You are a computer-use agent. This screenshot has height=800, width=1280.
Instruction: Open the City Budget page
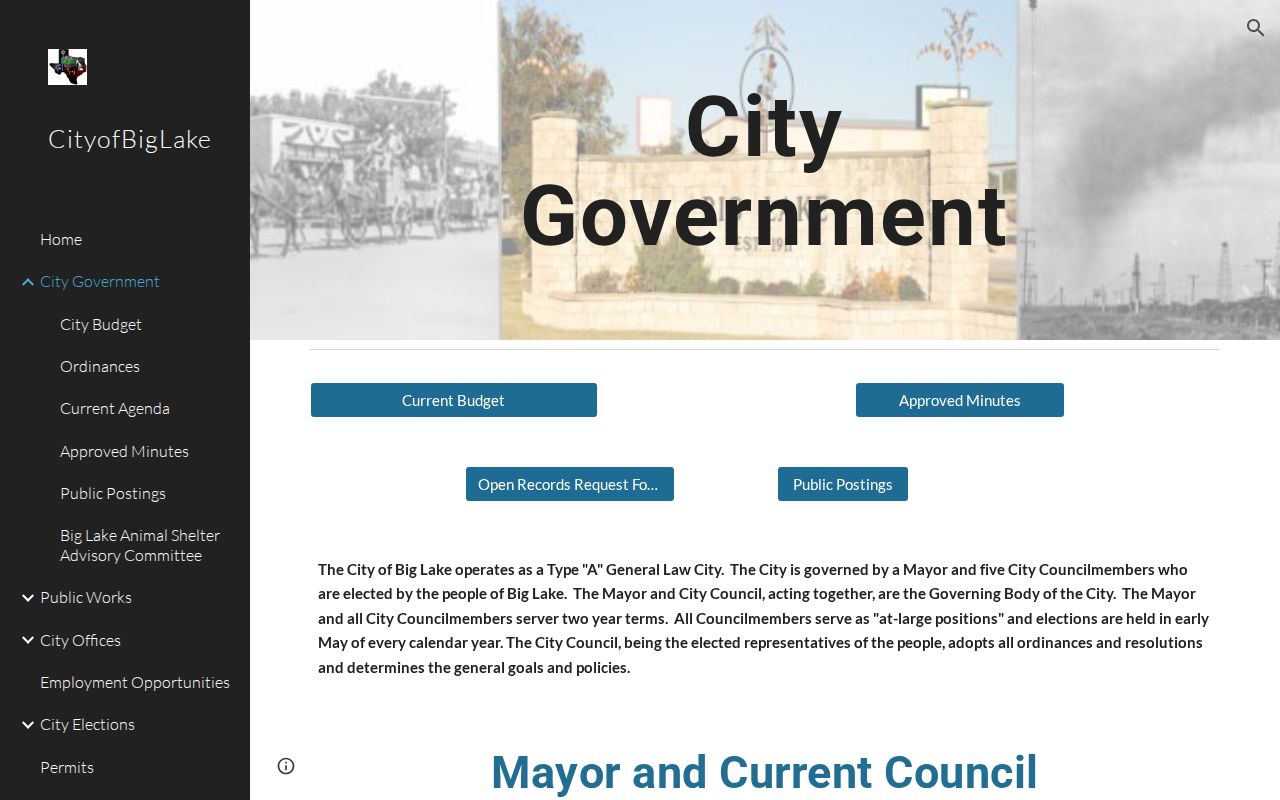(x=101, y=324)
